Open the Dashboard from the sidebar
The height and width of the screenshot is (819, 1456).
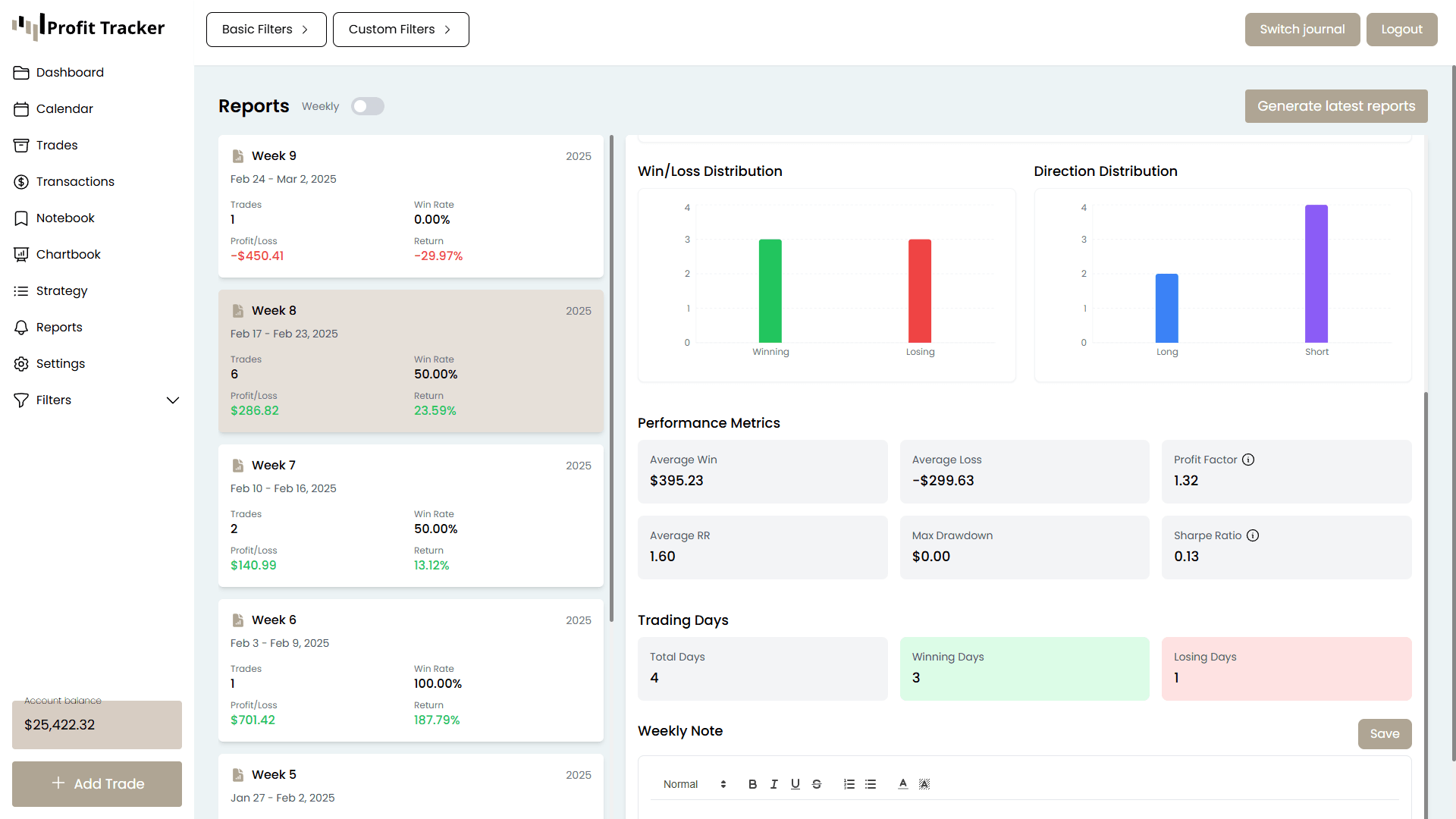[x=69, y=72]
